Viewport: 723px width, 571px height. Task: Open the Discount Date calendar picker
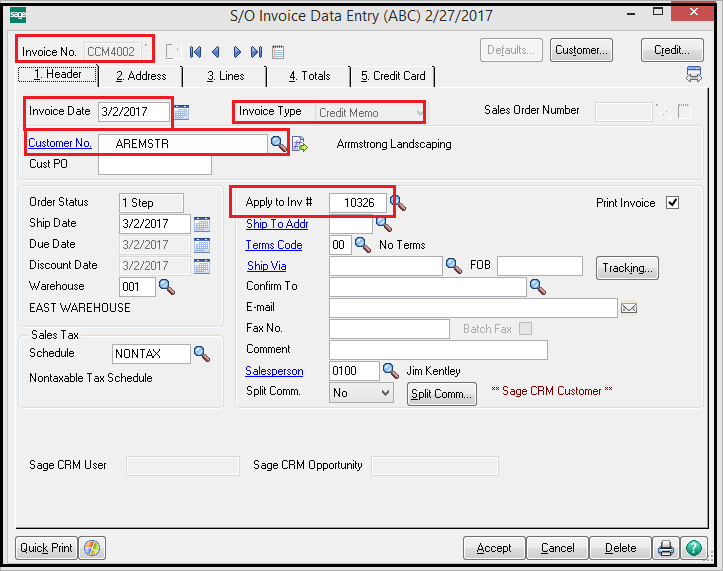(x=202, y=266)
